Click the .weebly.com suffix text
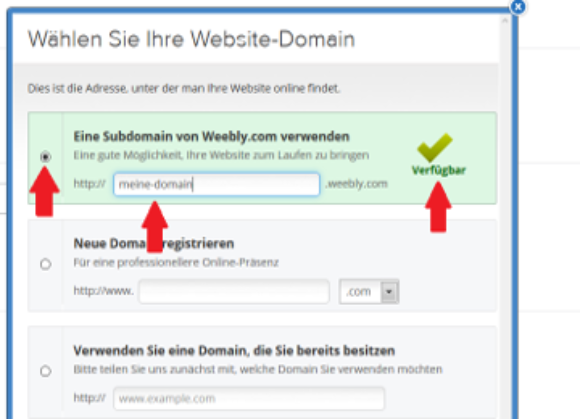This screenshot has height=419, width=580. pyautogui.click(x=356, y=184)
